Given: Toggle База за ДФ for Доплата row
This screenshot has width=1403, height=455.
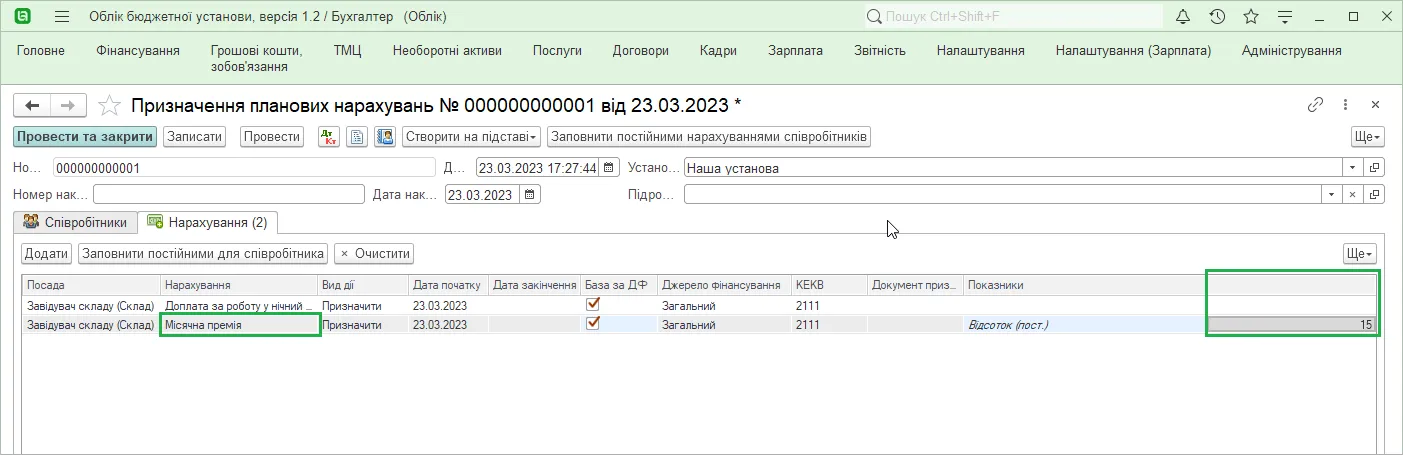Looking at the screenshot, I should pos(593,304).
